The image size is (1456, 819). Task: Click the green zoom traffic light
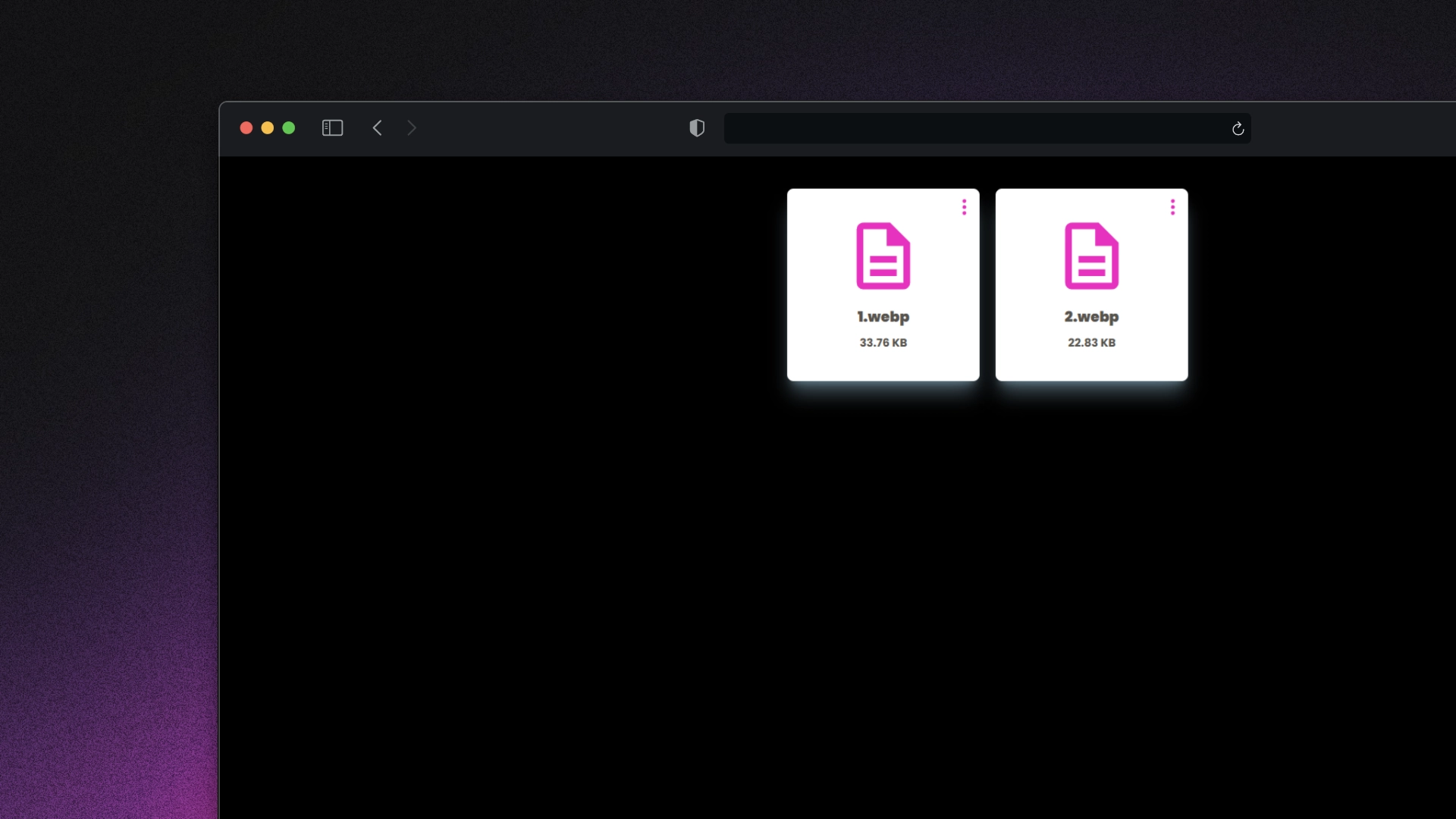[x=289, y=128]
